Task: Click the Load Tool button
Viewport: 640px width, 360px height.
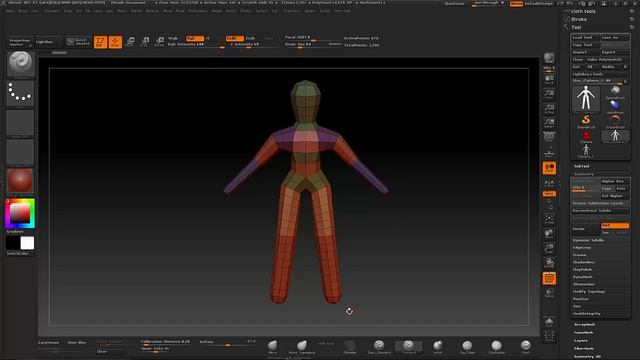Action: [585, 38]
